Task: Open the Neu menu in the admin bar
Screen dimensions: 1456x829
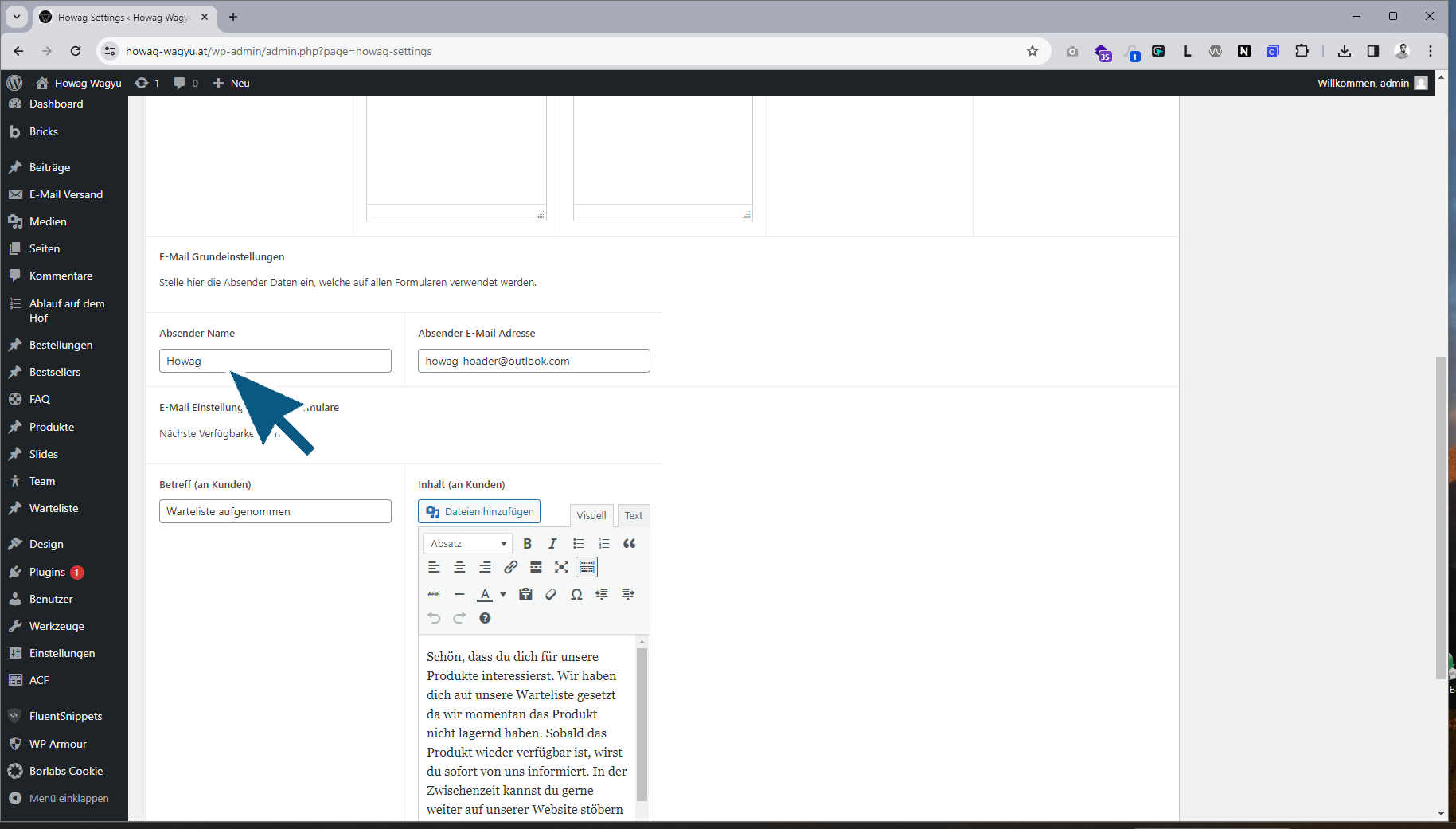Action: [232, 84]
